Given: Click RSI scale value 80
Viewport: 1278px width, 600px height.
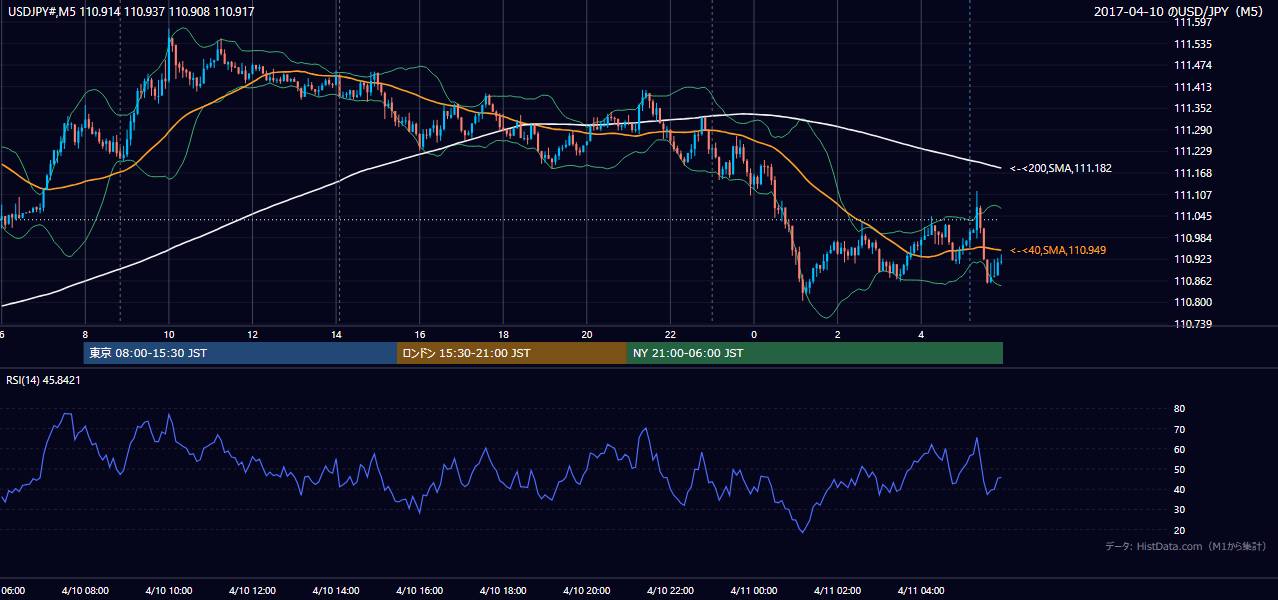Looking at the screenshot, I should tap(1179, 409).
